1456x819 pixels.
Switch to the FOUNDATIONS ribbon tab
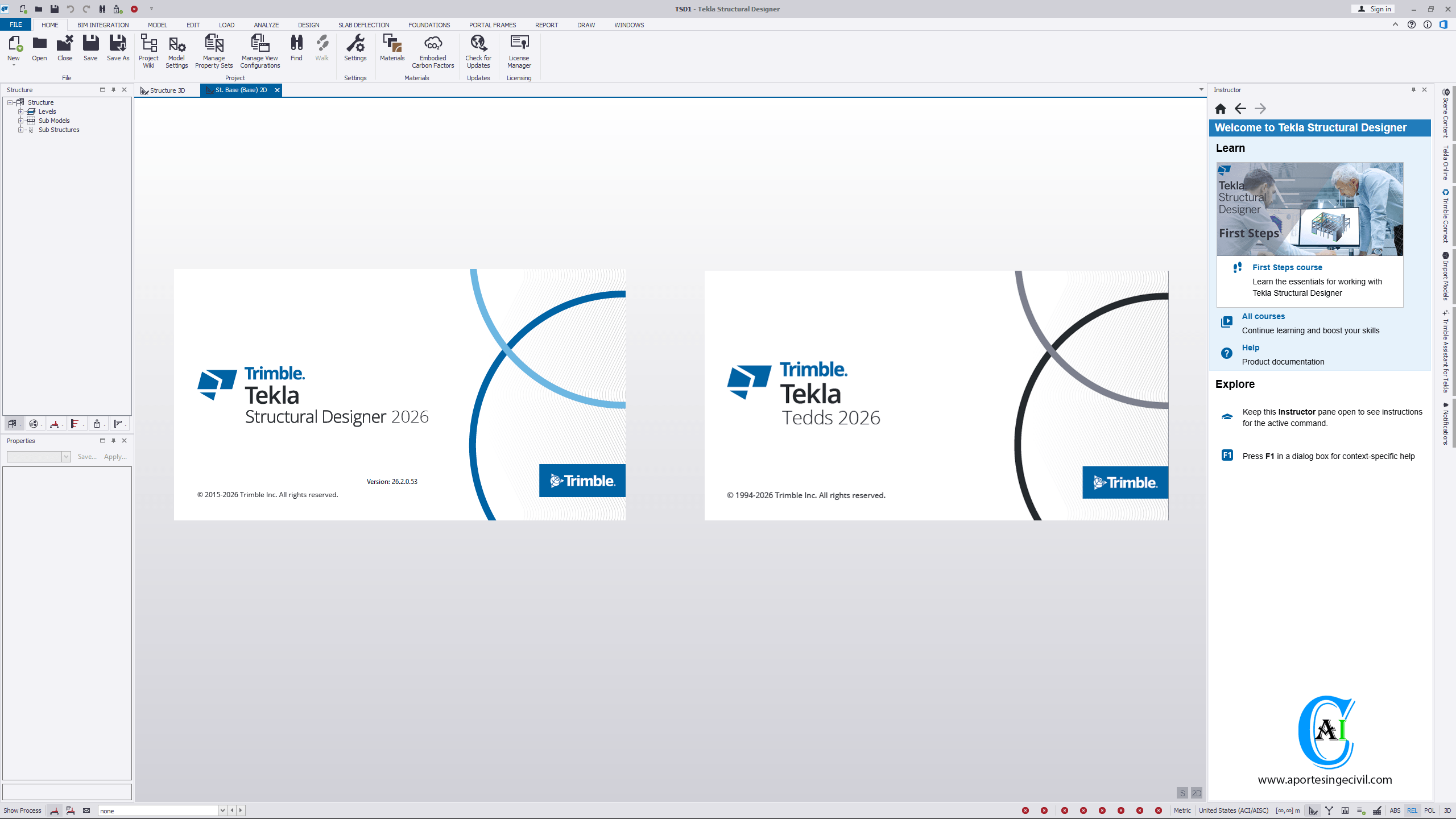[429, 25]
